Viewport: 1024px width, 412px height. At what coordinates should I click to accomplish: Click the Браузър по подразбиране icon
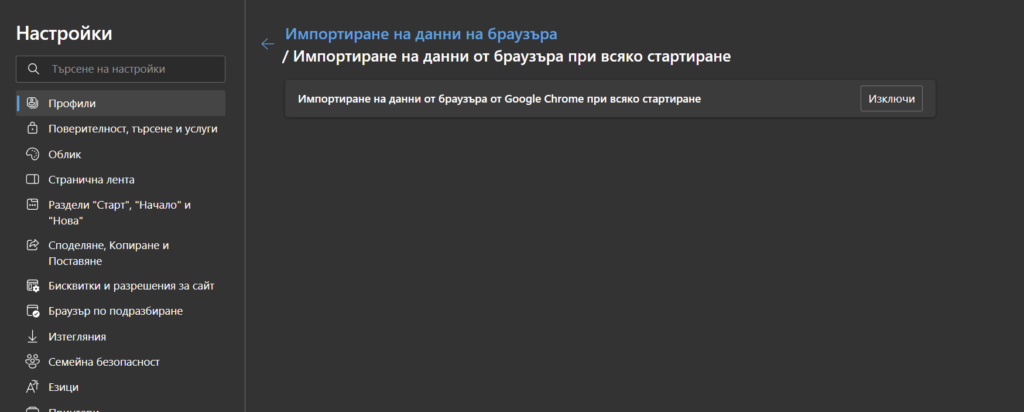(33, 311)
